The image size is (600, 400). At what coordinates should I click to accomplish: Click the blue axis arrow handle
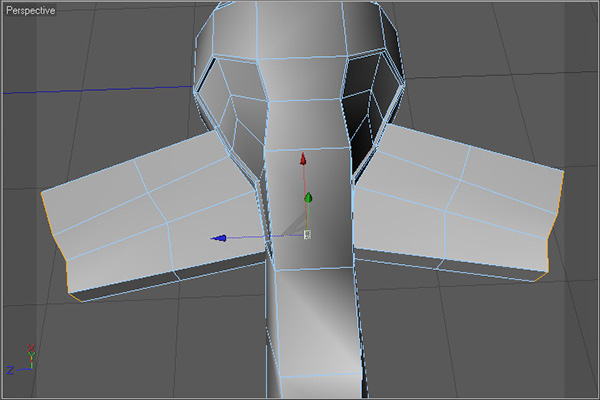point(219,238)
